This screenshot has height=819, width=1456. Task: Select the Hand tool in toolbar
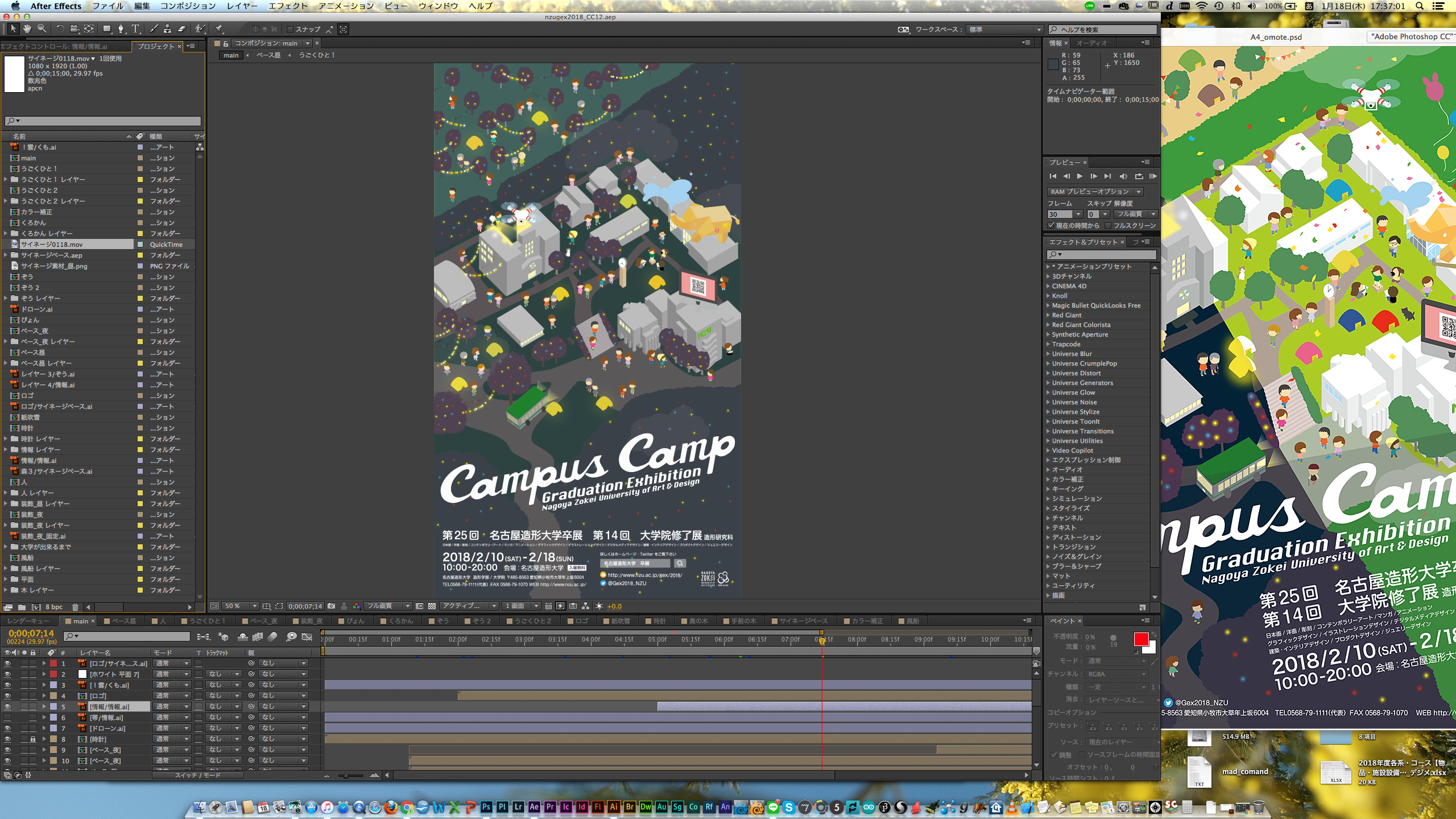(x=27, y=29)
